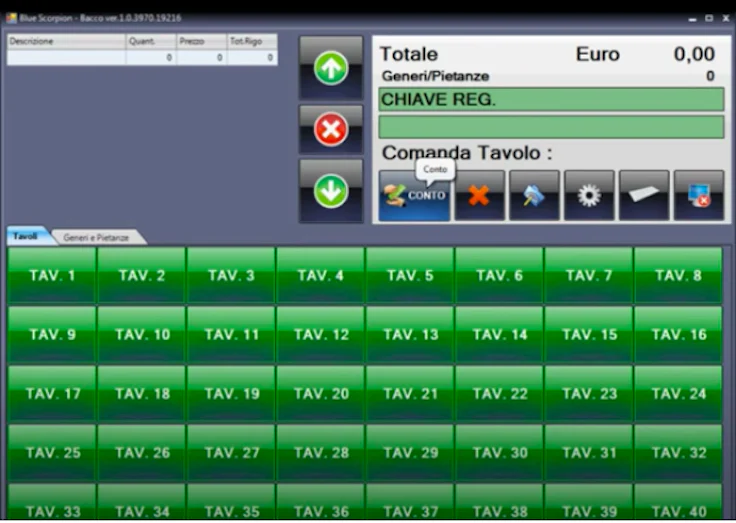Click the blue pin tool icon
The height and width of the screenshot is (523, 736).
coord(534,195)
